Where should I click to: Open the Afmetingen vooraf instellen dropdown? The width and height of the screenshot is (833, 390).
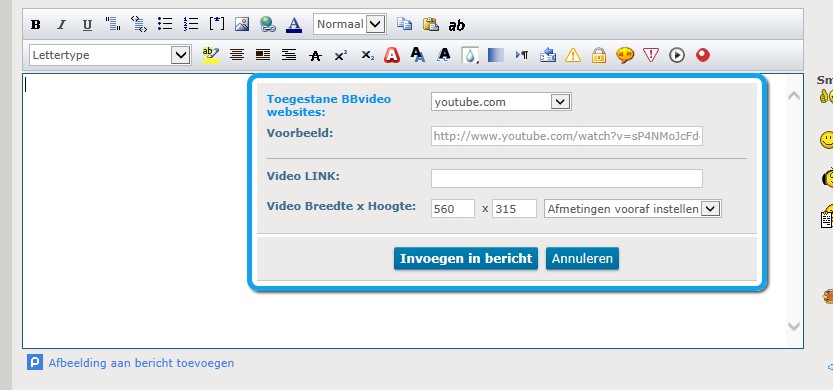(633, 209)
